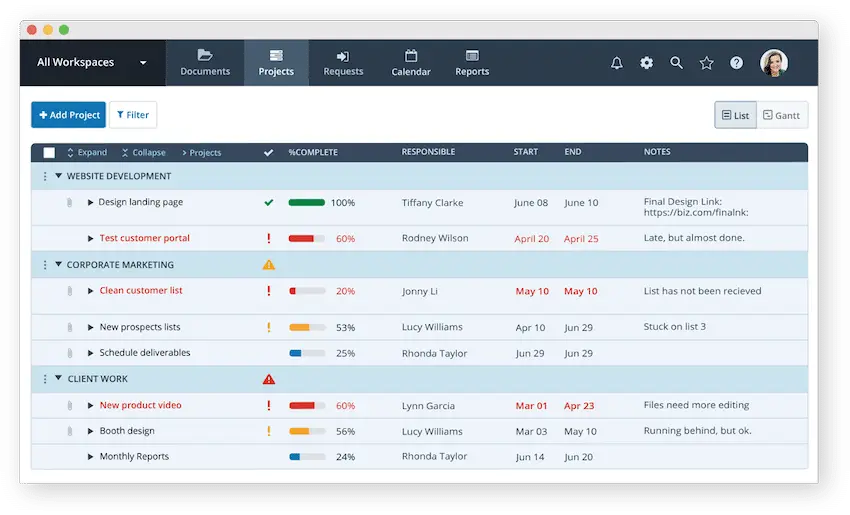Click attachment clip on New product video row
Viewport: 850px width, 515px height.
(x=69, y=405)
